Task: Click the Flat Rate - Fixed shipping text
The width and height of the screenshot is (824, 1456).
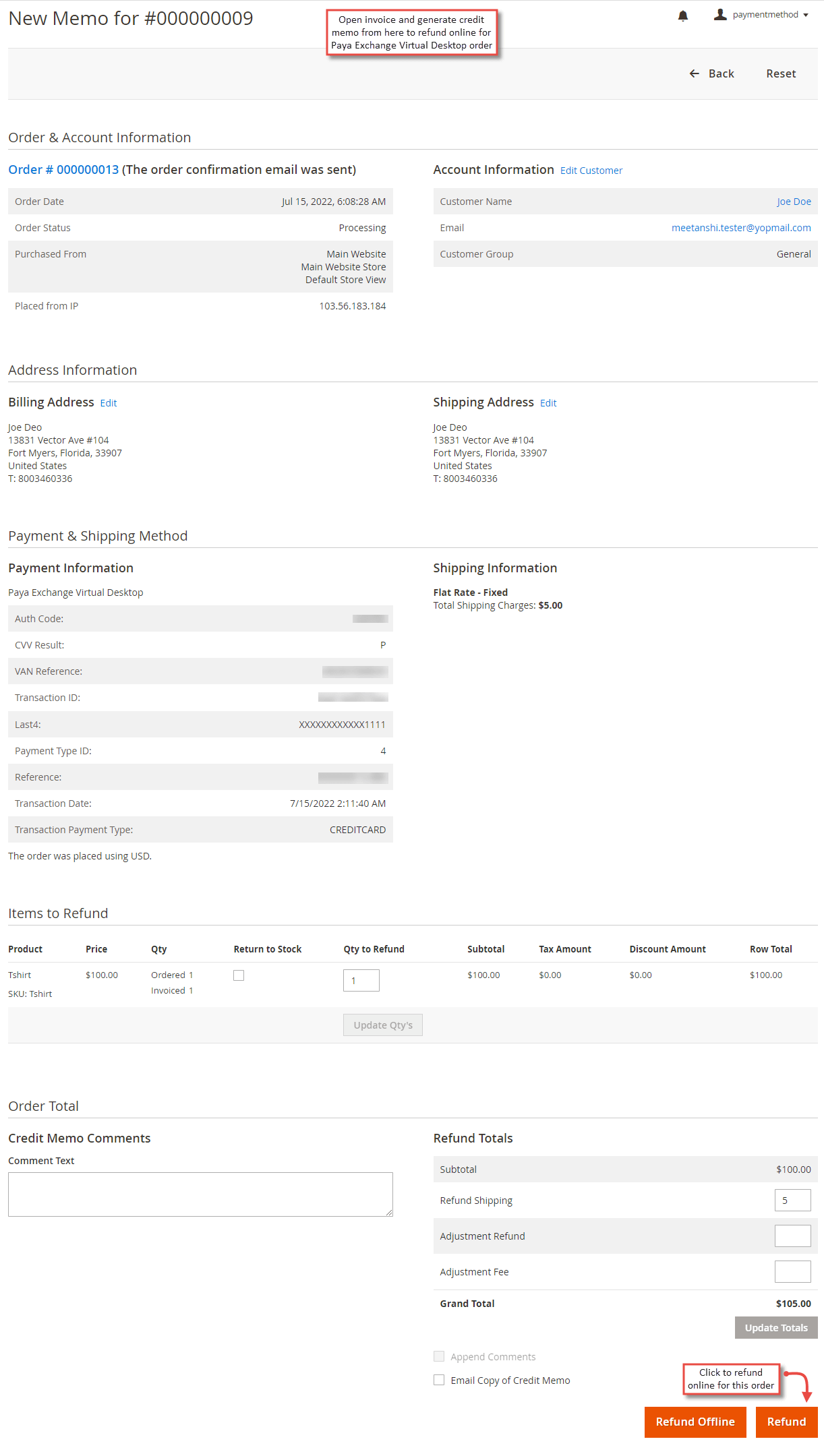Action: tap(471, 593)
